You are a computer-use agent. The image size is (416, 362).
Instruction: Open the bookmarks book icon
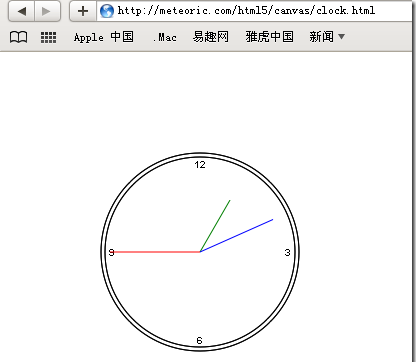point(19,37)
